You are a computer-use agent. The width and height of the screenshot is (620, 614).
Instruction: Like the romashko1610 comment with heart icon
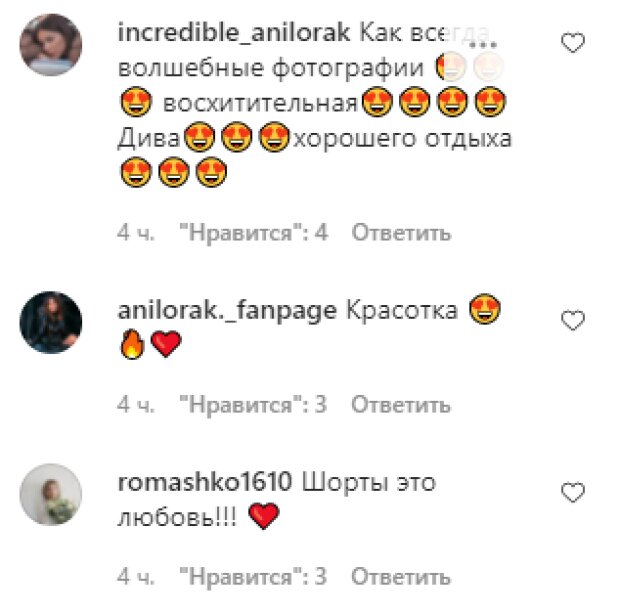(x=573, y=492)
